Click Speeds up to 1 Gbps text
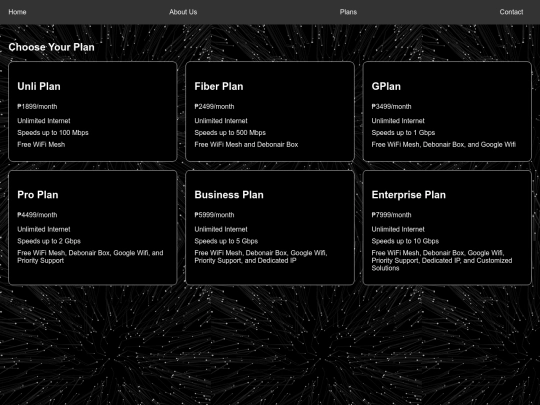This screenshot has width=540, height=405. (403, 133)
